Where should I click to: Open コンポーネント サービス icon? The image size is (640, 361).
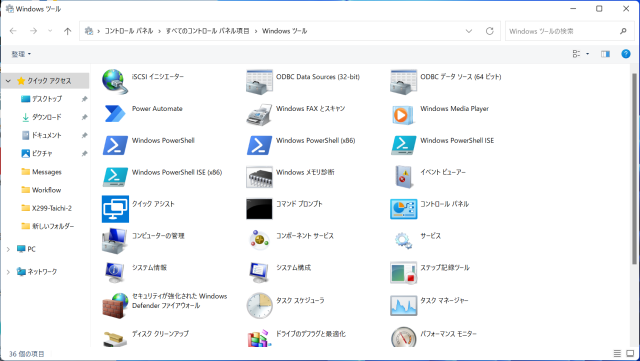(x=259, y=240)
